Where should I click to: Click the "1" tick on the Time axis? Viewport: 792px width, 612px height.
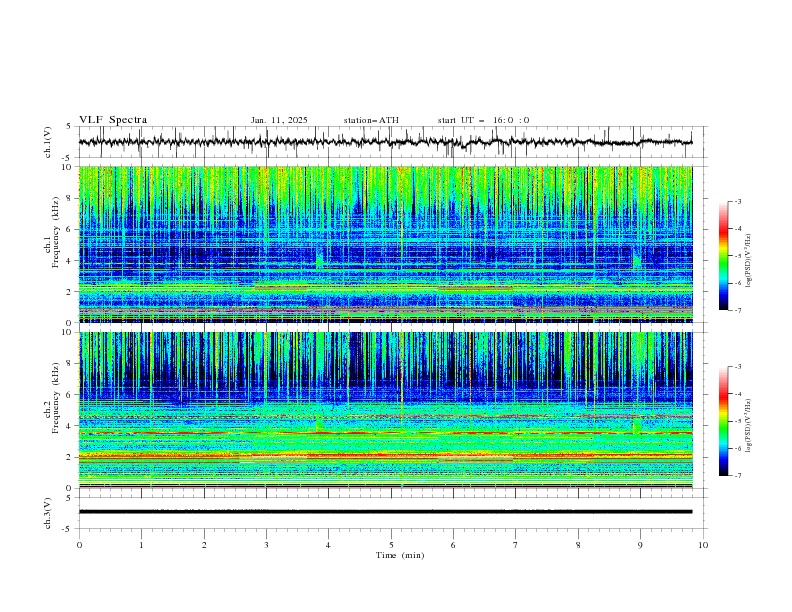click(141, 545)
